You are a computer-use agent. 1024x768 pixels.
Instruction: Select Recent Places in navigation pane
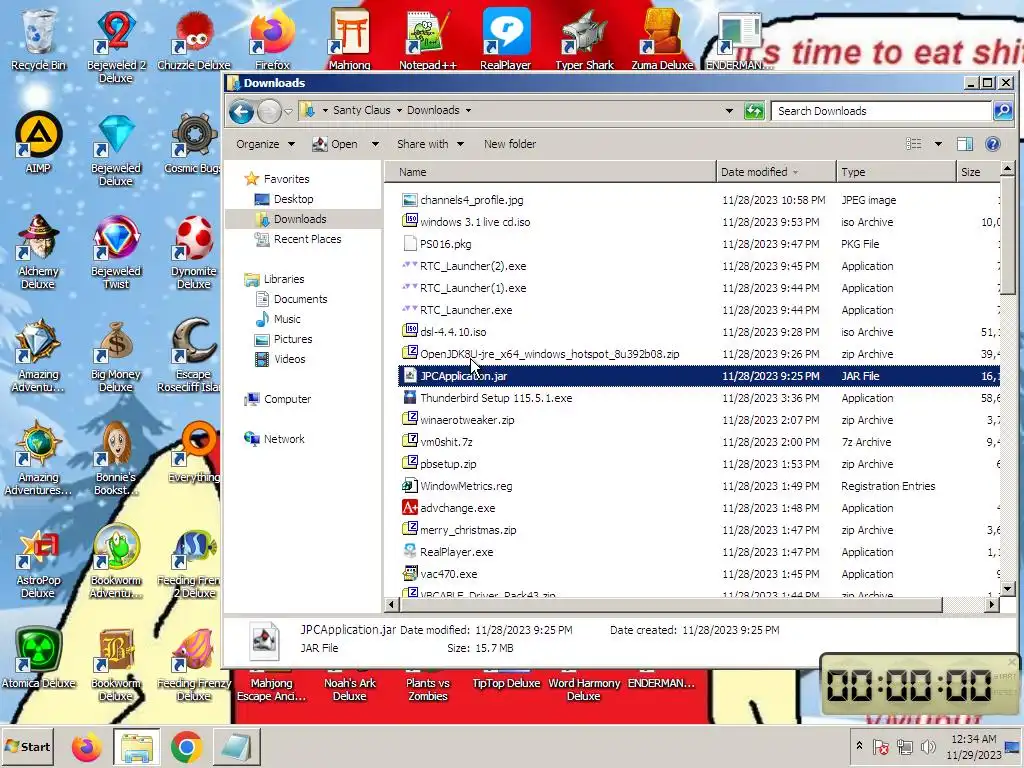click(x=307, y=239)
